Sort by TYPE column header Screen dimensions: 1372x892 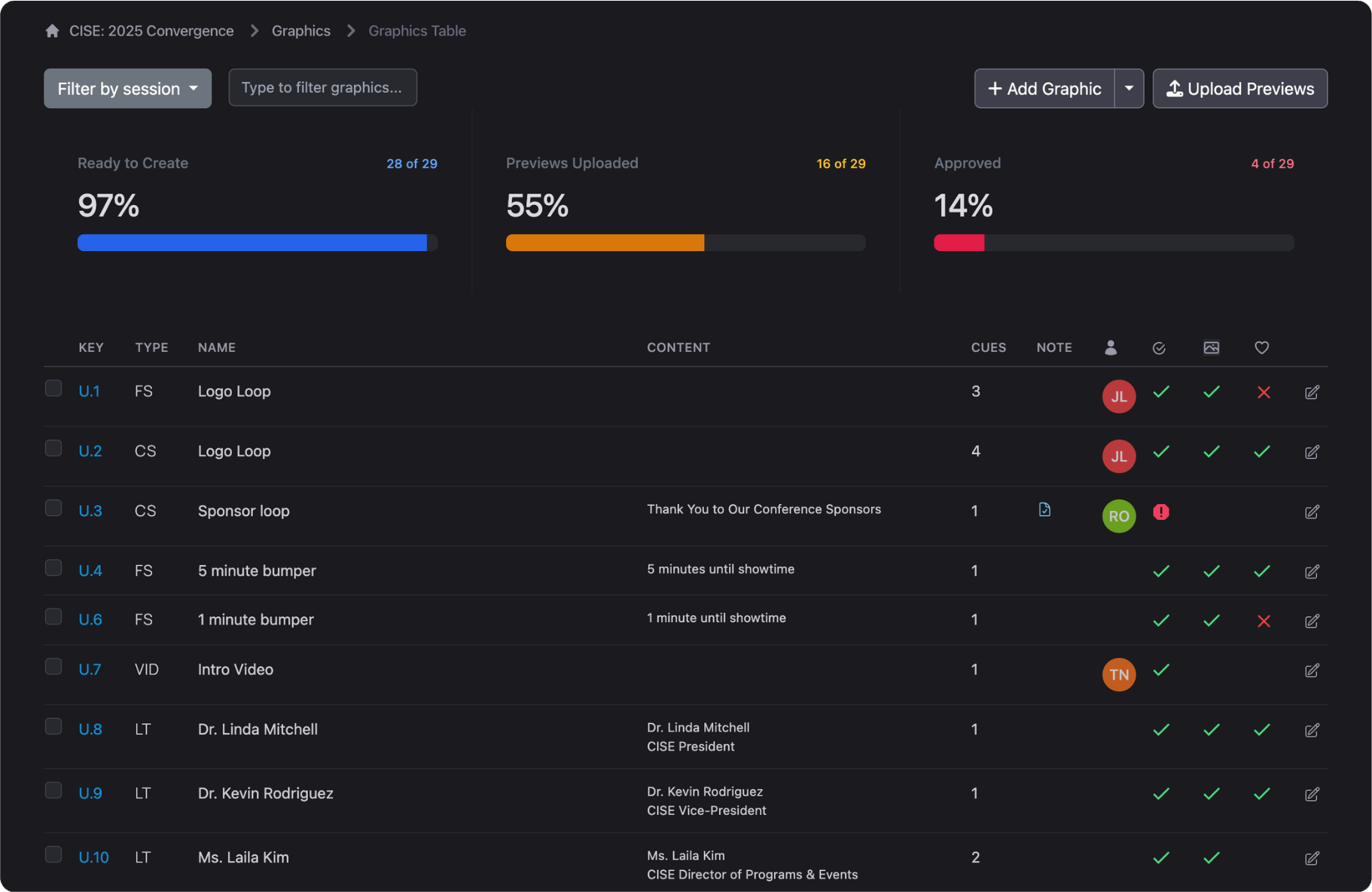[151, 347]
